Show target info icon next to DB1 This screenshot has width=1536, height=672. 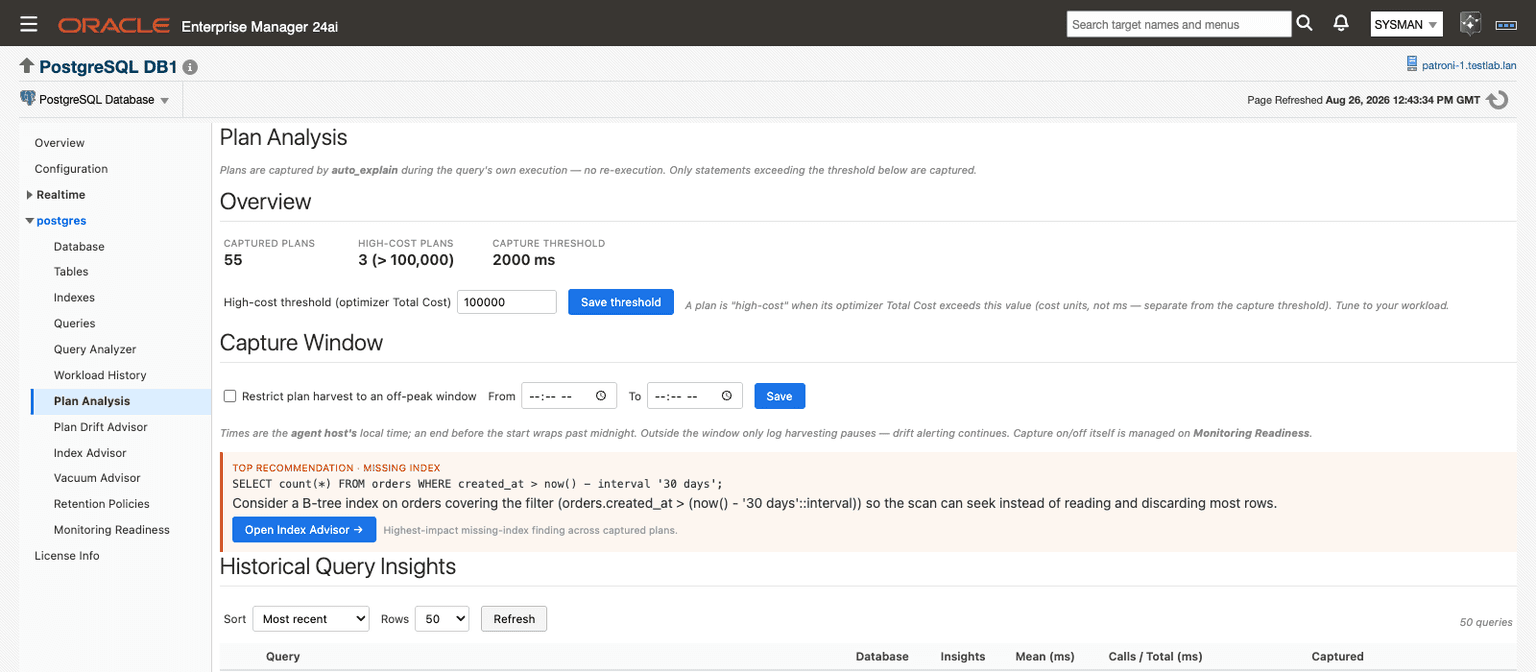coord(190,68)
